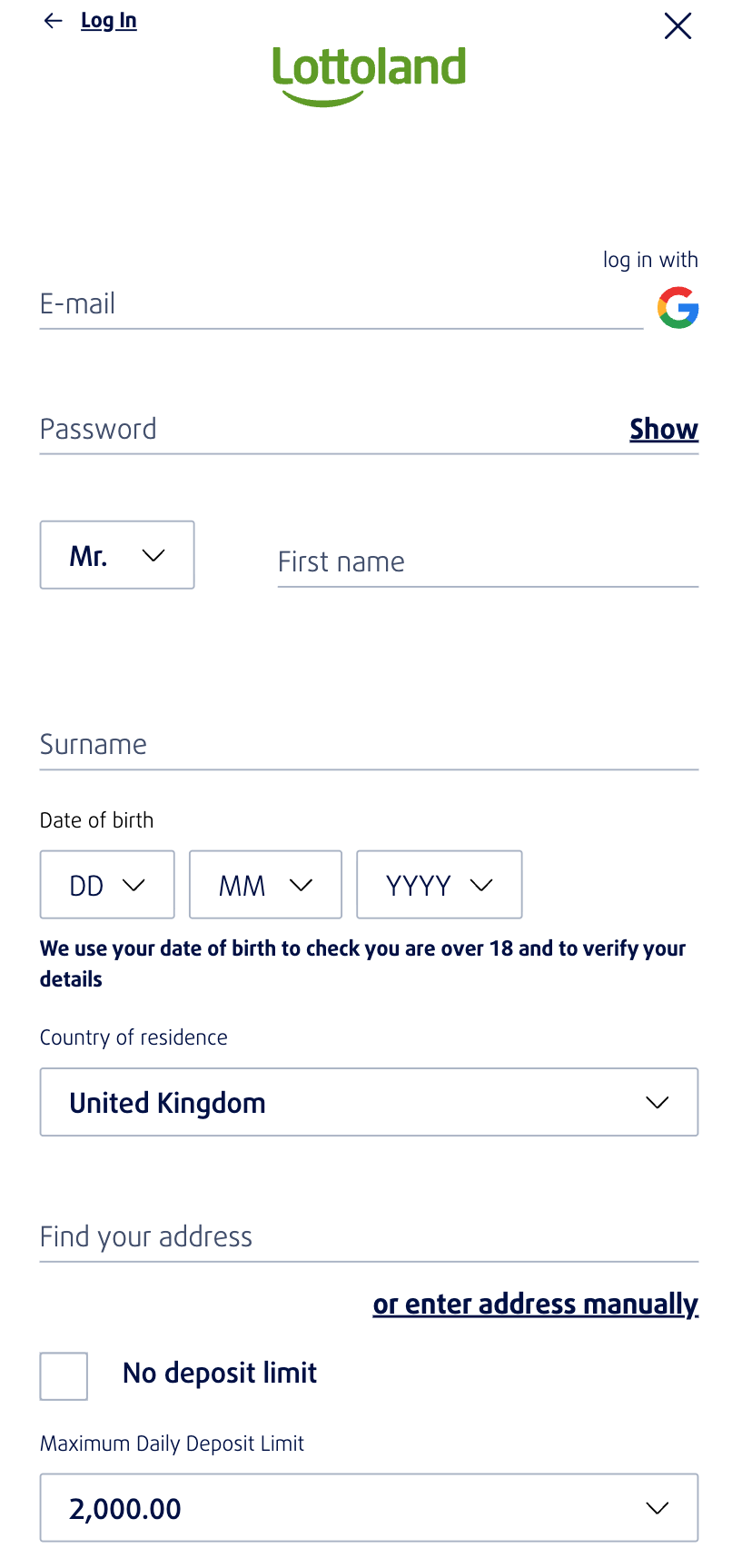Click the Find your address field
Screen dimensions: 732x1568
(x=368, y=1236)
